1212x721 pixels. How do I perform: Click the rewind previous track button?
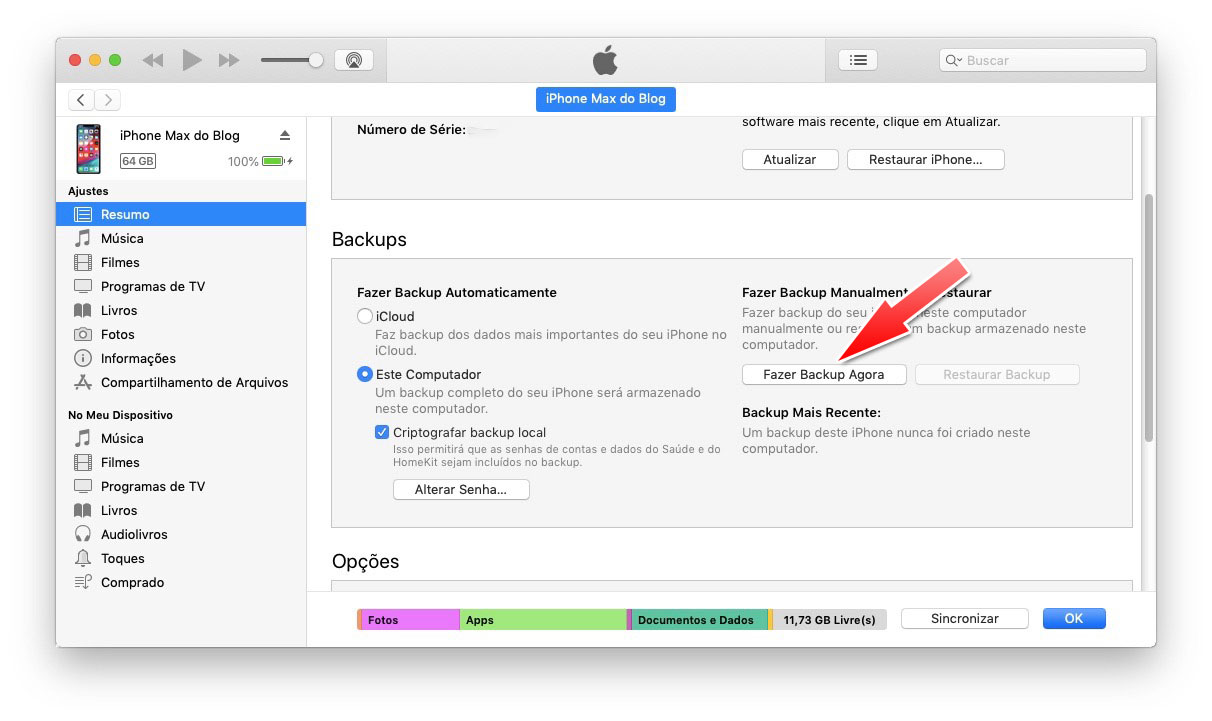pyautogui.click(x=153, y=60)
